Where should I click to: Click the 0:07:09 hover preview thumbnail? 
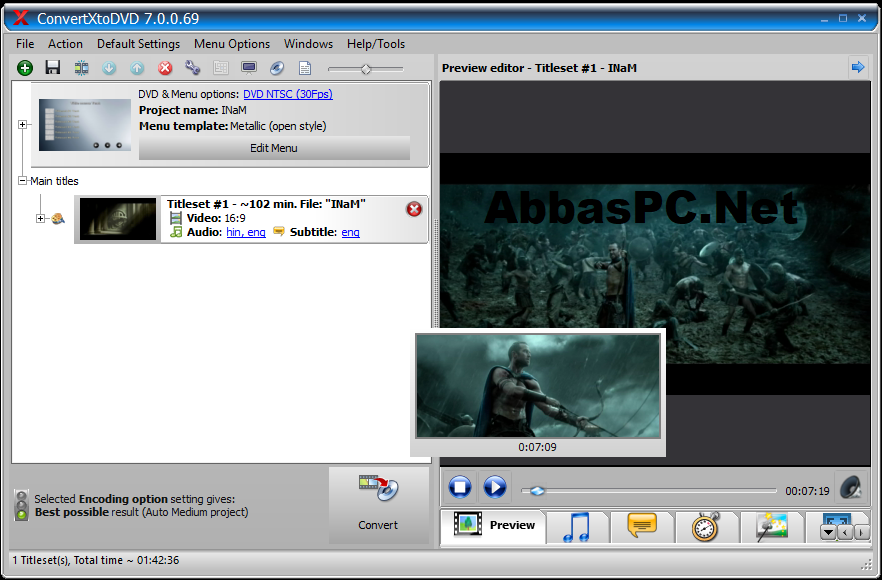[x=538, y=386]
